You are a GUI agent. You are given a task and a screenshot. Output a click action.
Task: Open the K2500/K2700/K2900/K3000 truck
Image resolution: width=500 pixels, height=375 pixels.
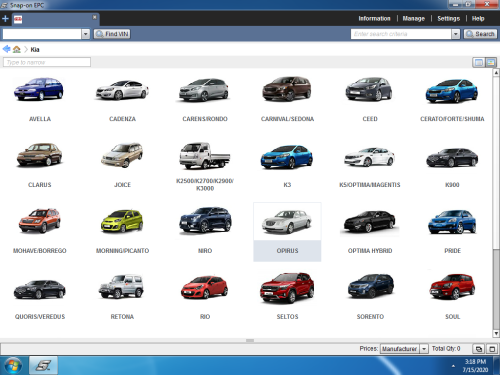point(204,155)
